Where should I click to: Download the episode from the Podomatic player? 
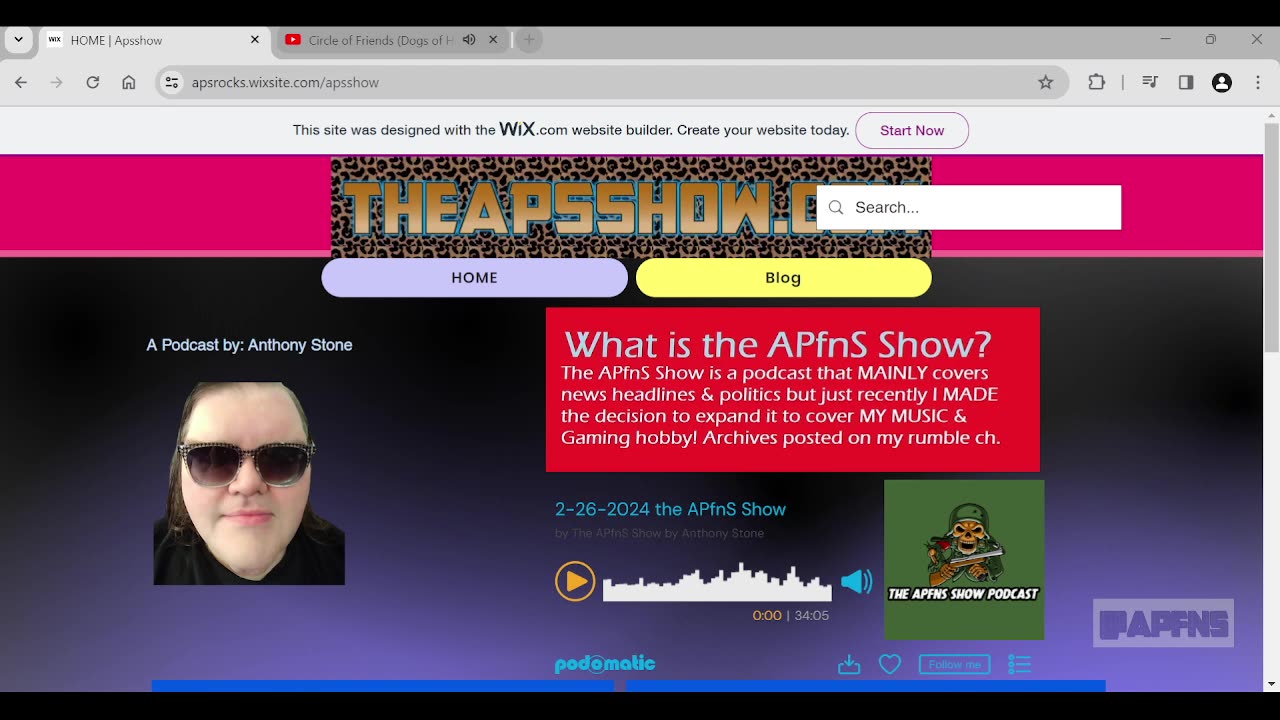(849, 664)
